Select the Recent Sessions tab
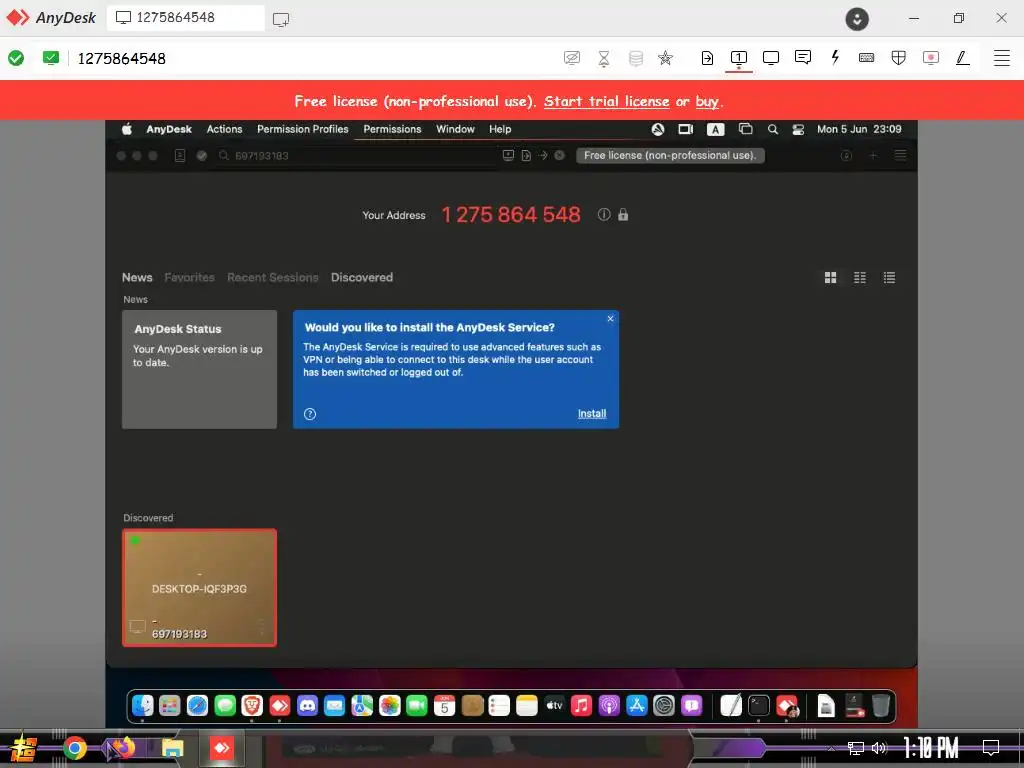The width and height of the screenshot is (1024, 768). tap(272, 278)
